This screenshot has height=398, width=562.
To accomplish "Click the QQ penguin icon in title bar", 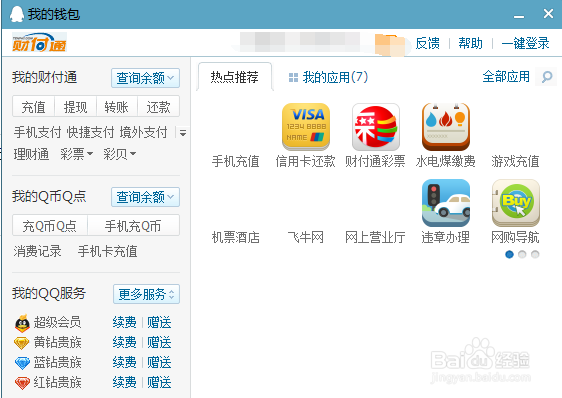I will (16, 14).
